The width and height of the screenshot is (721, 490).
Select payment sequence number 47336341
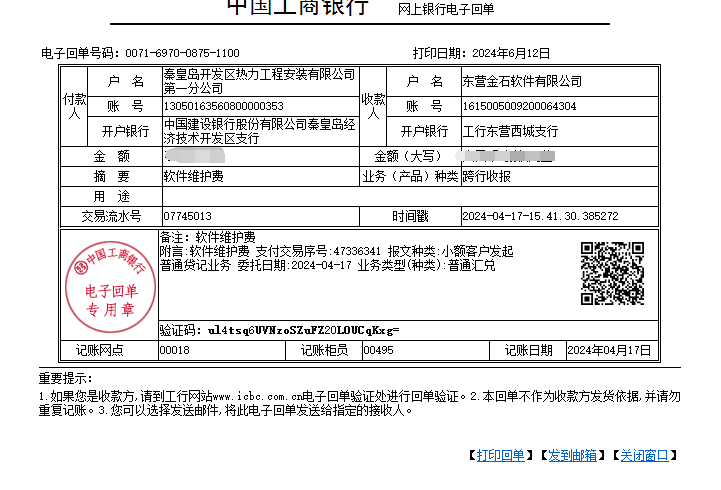(357, 251)
